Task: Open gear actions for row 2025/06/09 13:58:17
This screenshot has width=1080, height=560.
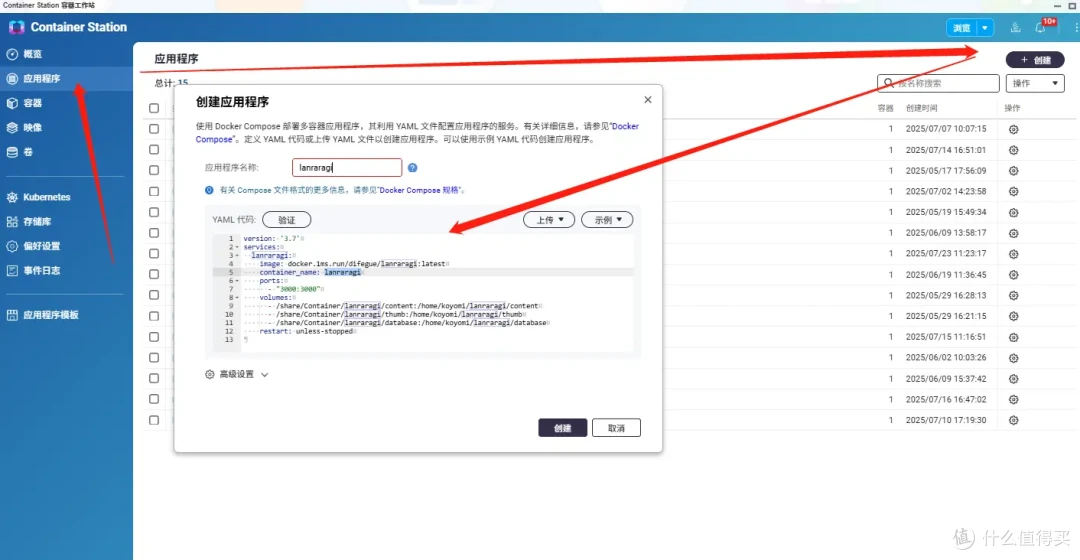Action: coord(1014,234)
